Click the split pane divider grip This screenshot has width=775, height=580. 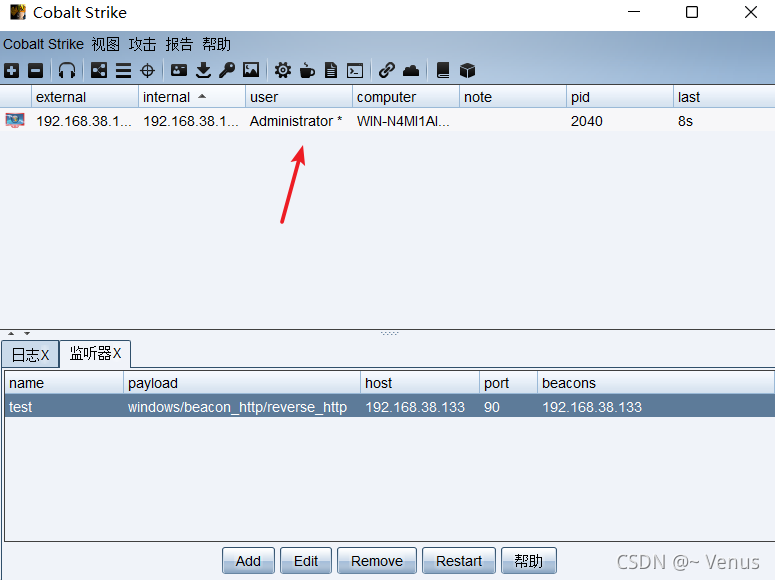point(389,333)
